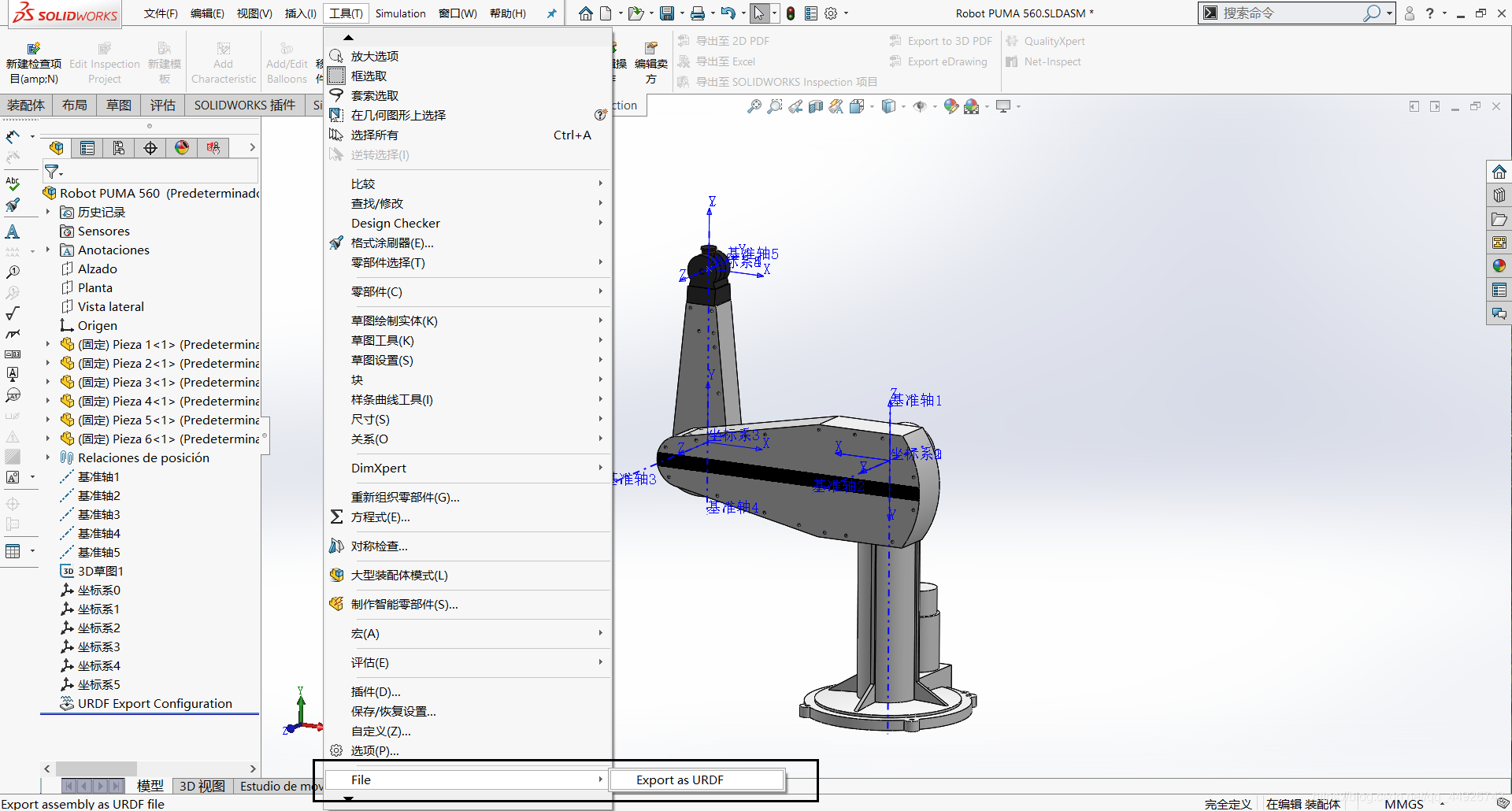Open the File Explorer folder icon in the task pane

pos(1499,219)
